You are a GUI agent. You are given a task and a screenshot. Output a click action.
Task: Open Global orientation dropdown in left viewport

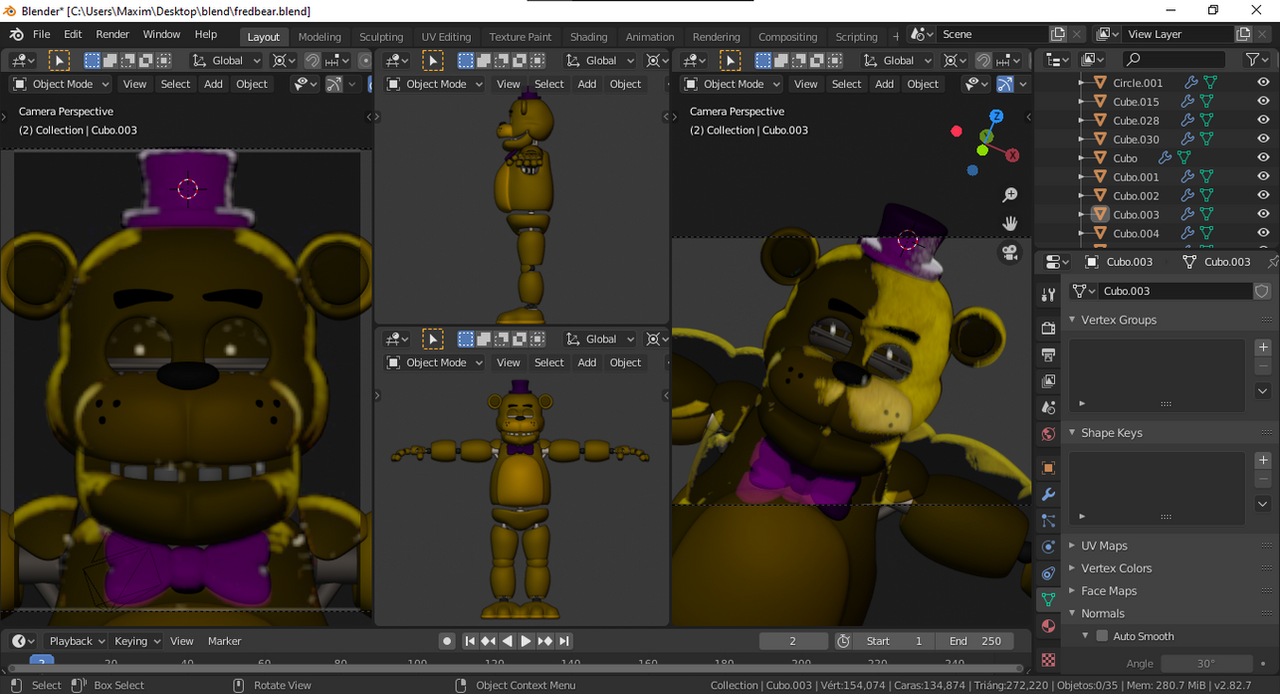pyautogui.click(x=227, y=61)
